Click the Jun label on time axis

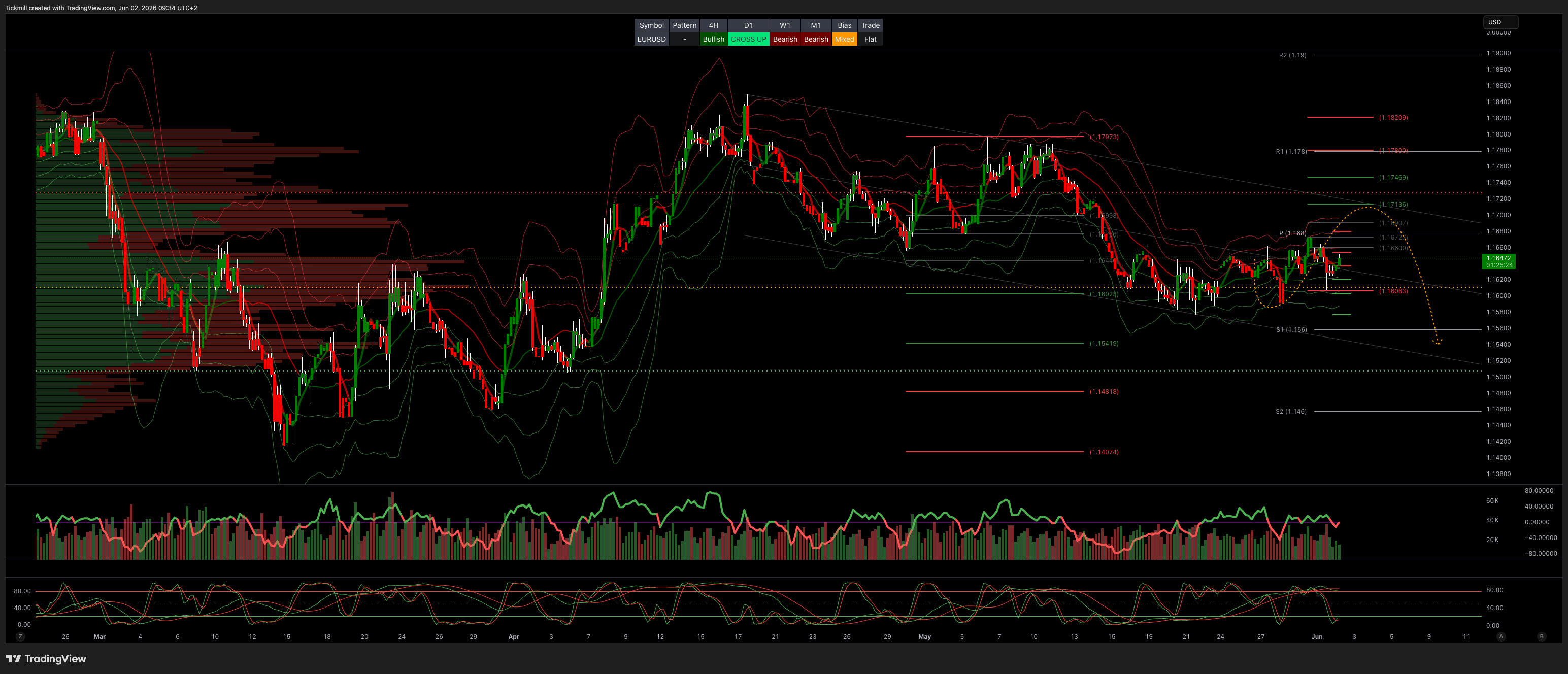[1317, 637]
